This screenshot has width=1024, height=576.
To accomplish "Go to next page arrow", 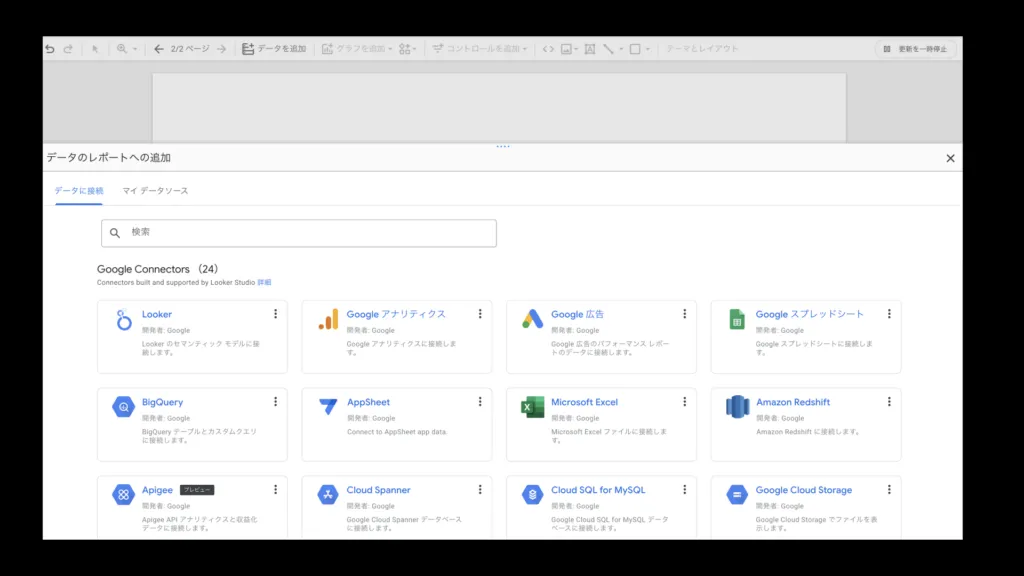I will pyautogui.click(x=221, y=49).
